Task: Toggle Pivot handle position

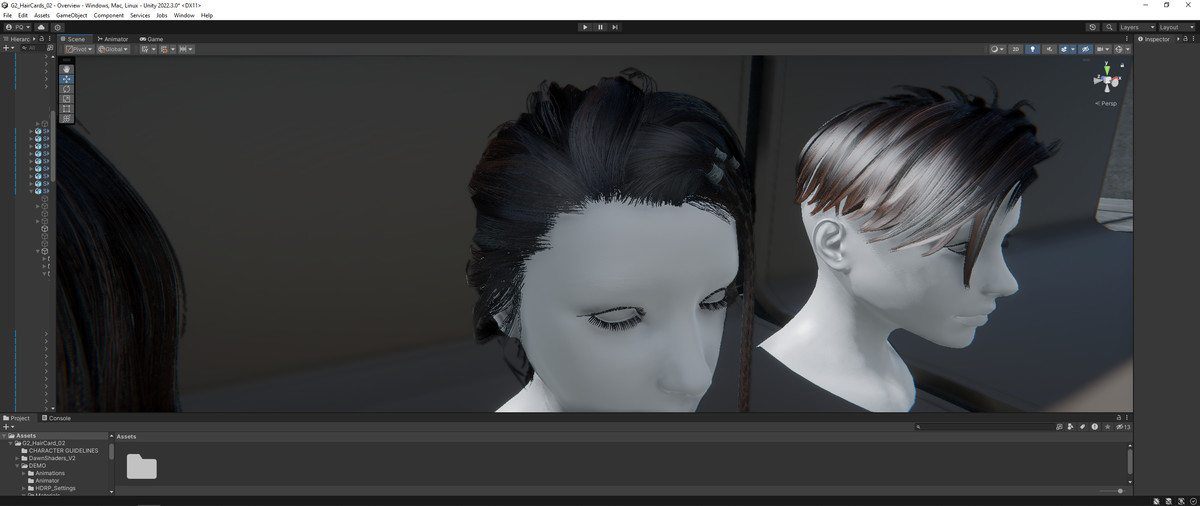Action: 79,49
